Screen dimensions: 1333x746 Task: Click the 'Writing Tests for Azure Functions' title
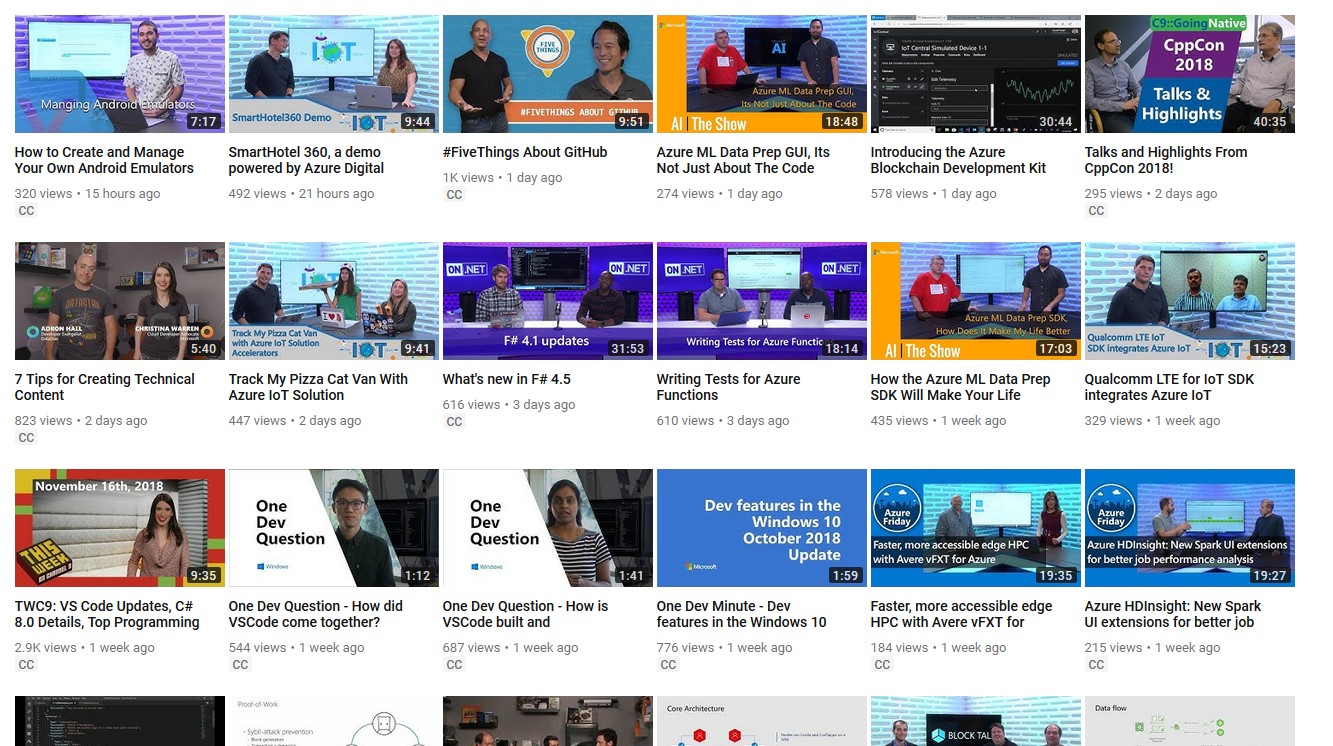click(x=729, y=387)
